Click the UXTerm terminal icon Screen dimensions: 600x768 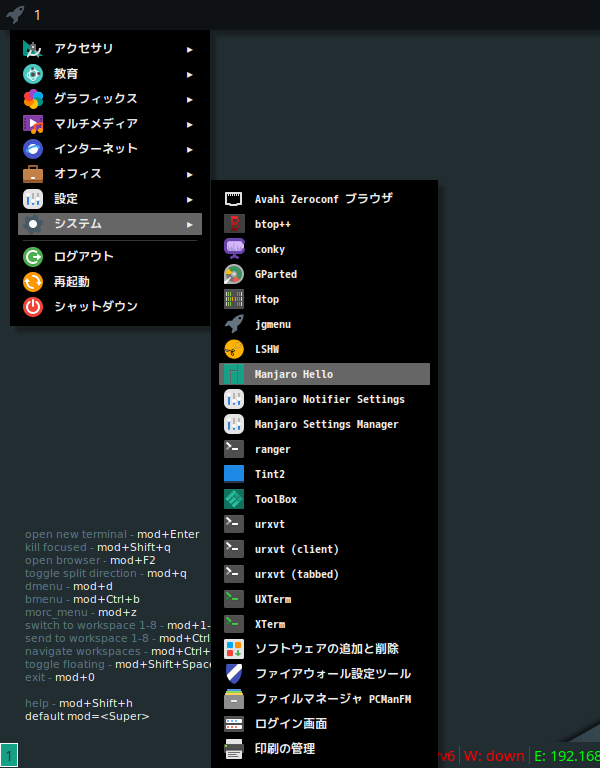(x=234, y=599)
